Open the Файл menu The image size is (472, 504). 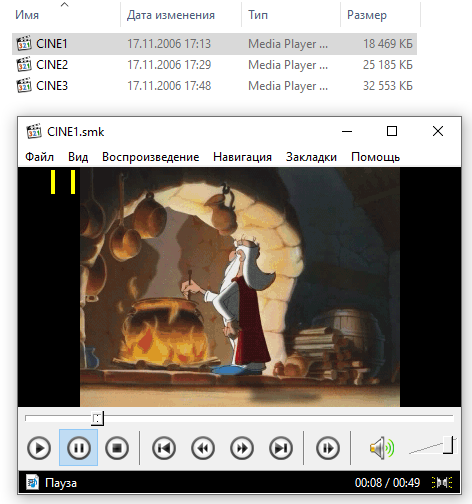coord(39,157)
